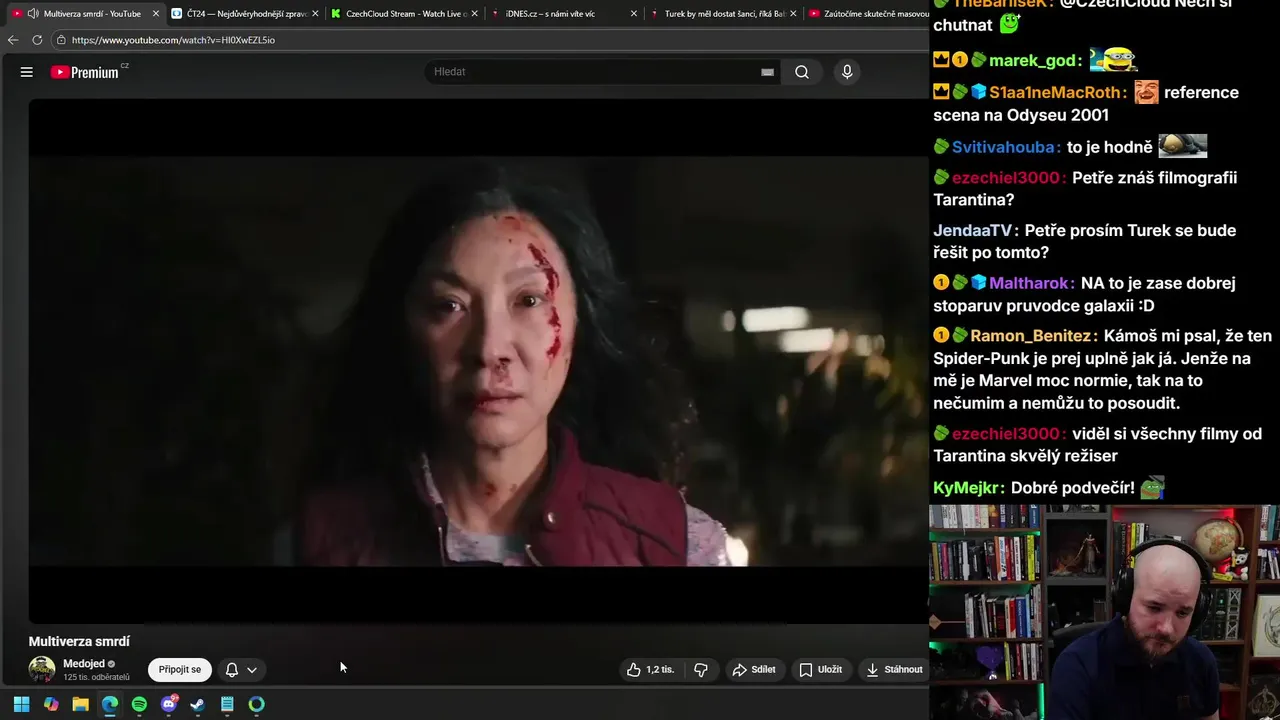The height and width of the screenshot is (720, 1280).
Task: Open File Explorer from the taskbar
Action: 80,704
